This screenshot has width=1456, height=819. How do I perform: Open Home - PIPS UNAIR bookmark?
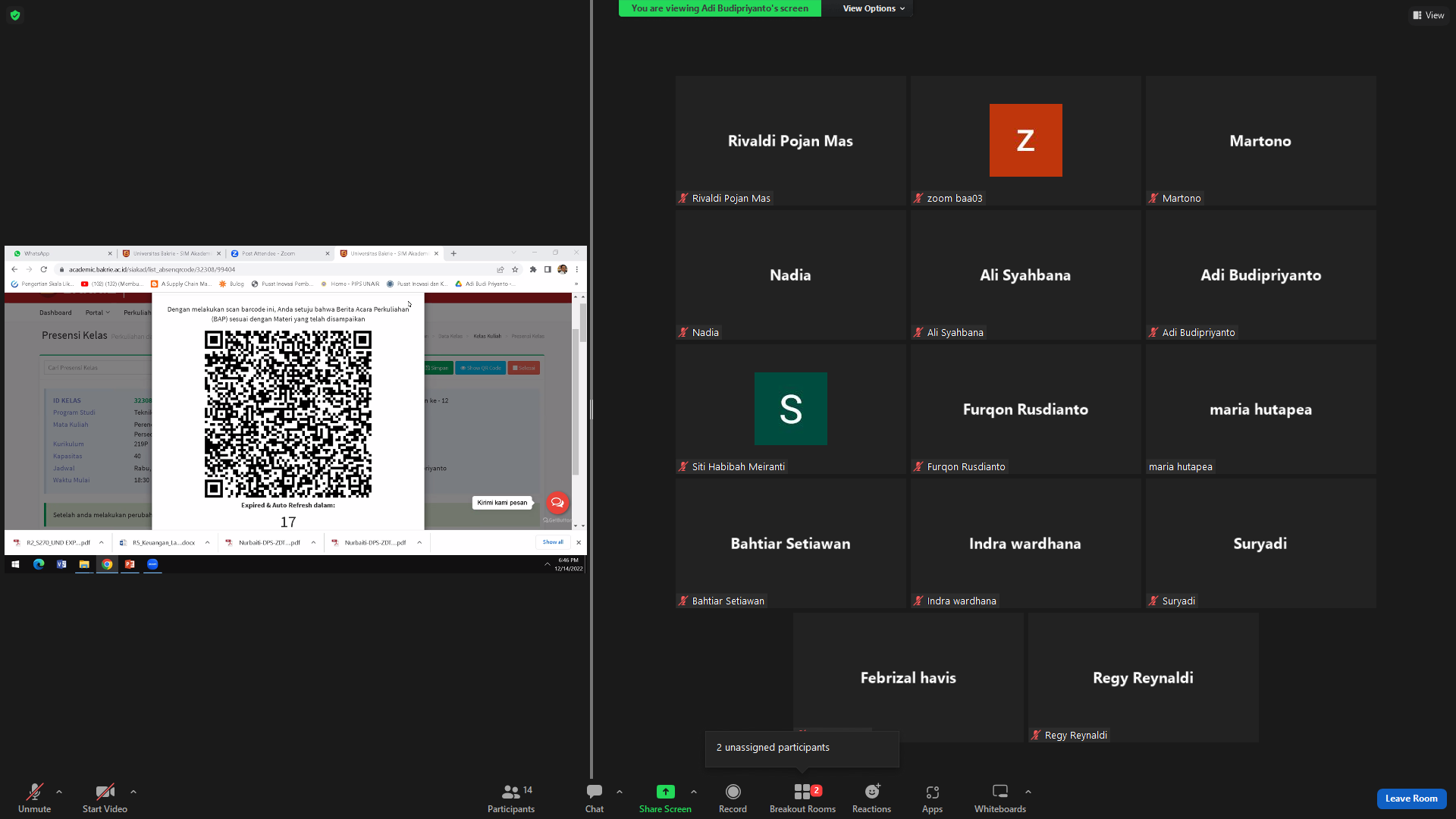(x=350, y=284)
